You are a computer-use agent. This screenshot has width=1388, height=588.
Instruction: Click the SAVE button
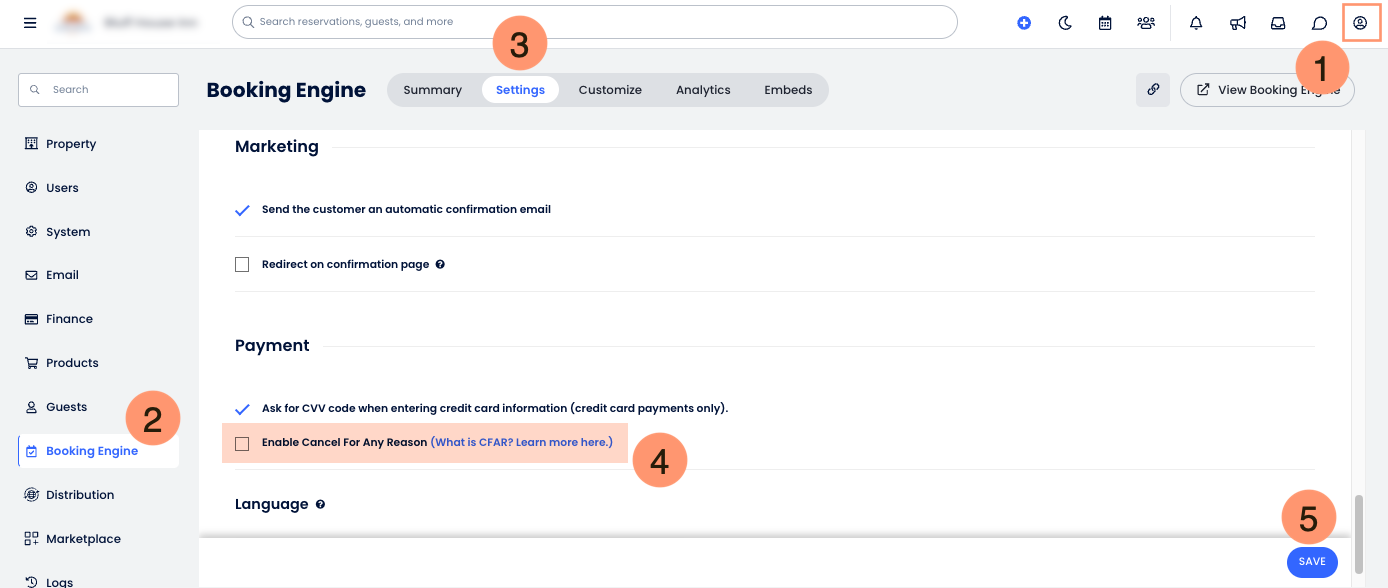point(1311,561)
